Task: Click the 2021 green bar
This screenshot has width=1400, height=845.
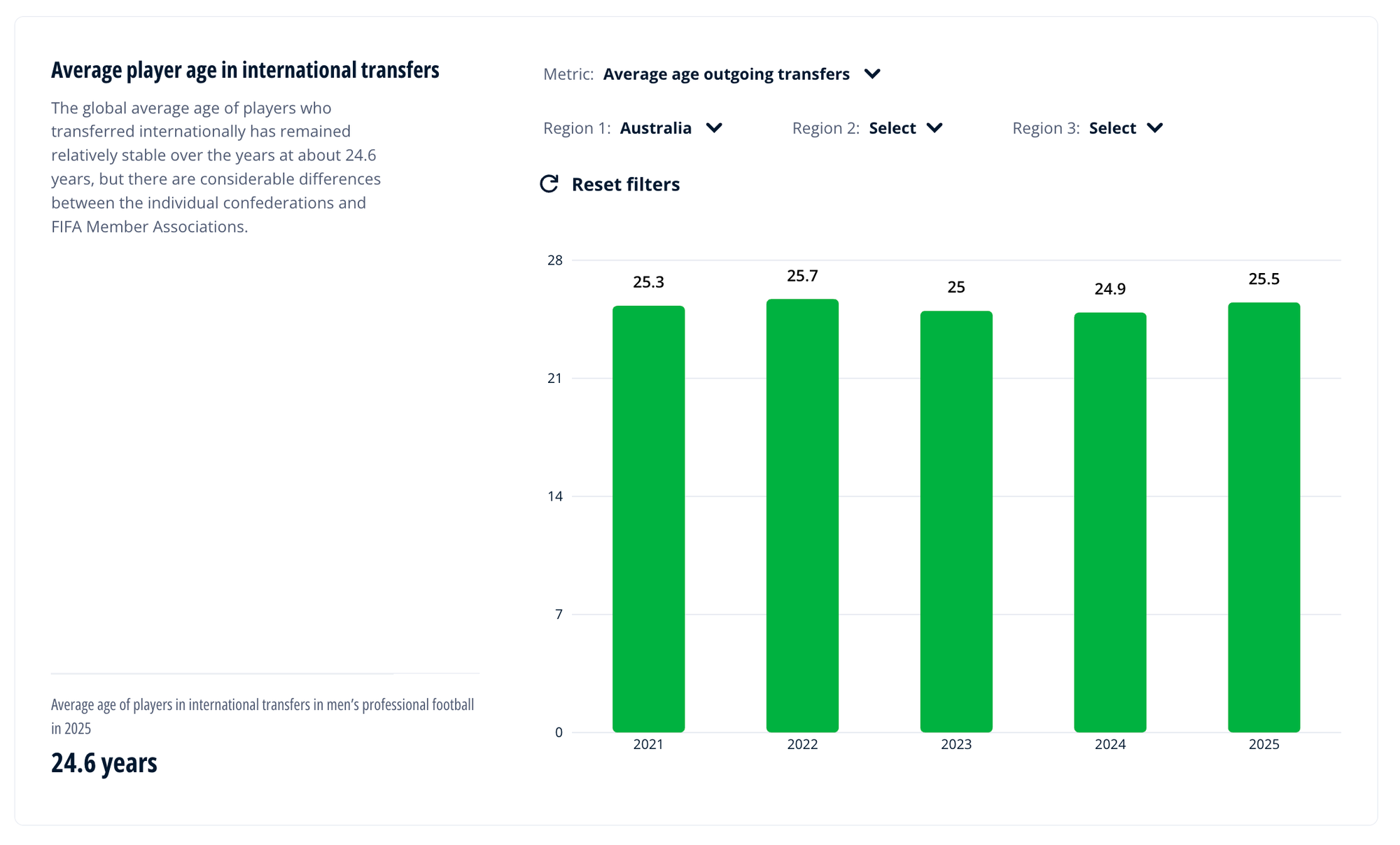Action: 648,518
